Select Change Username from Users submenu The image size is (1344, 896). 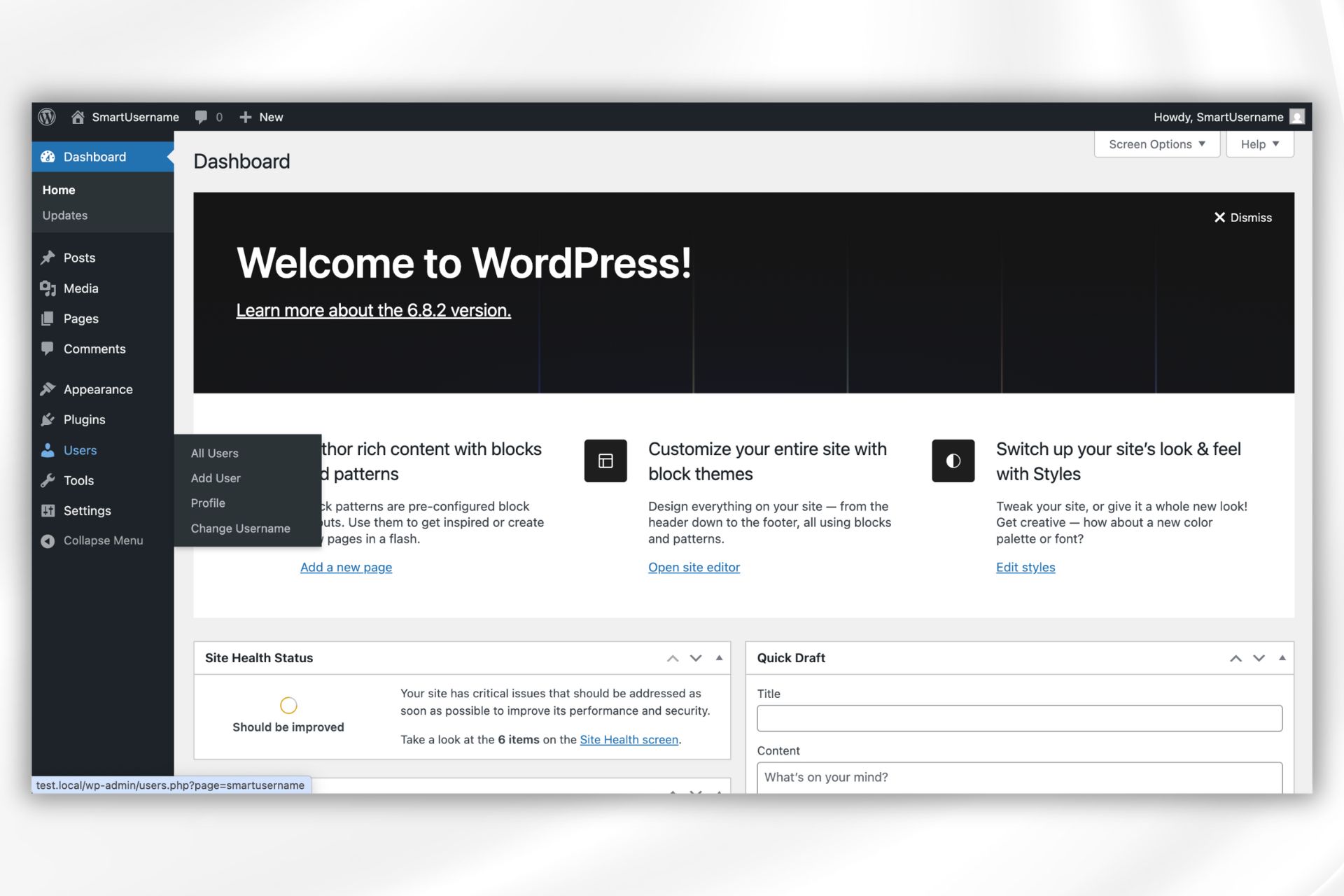pos(240,528)
